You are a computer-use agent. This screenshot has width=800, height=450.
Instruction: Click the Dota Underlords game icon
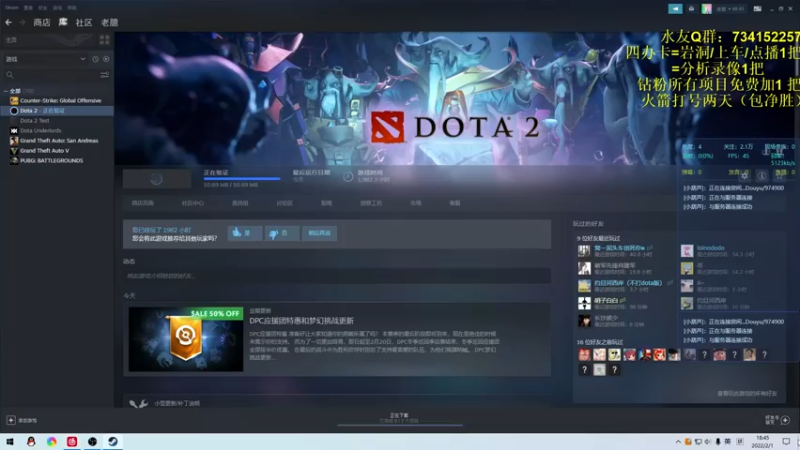coord(14,131)
